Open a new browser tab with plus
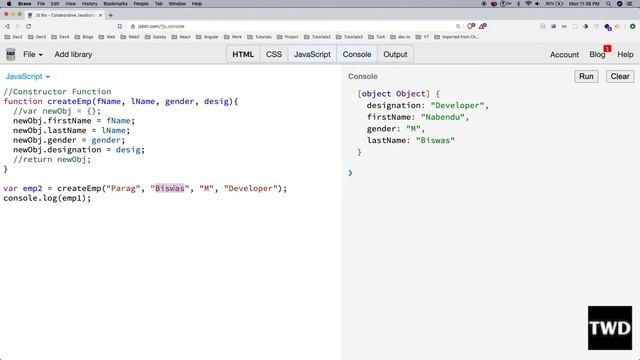 111,15
